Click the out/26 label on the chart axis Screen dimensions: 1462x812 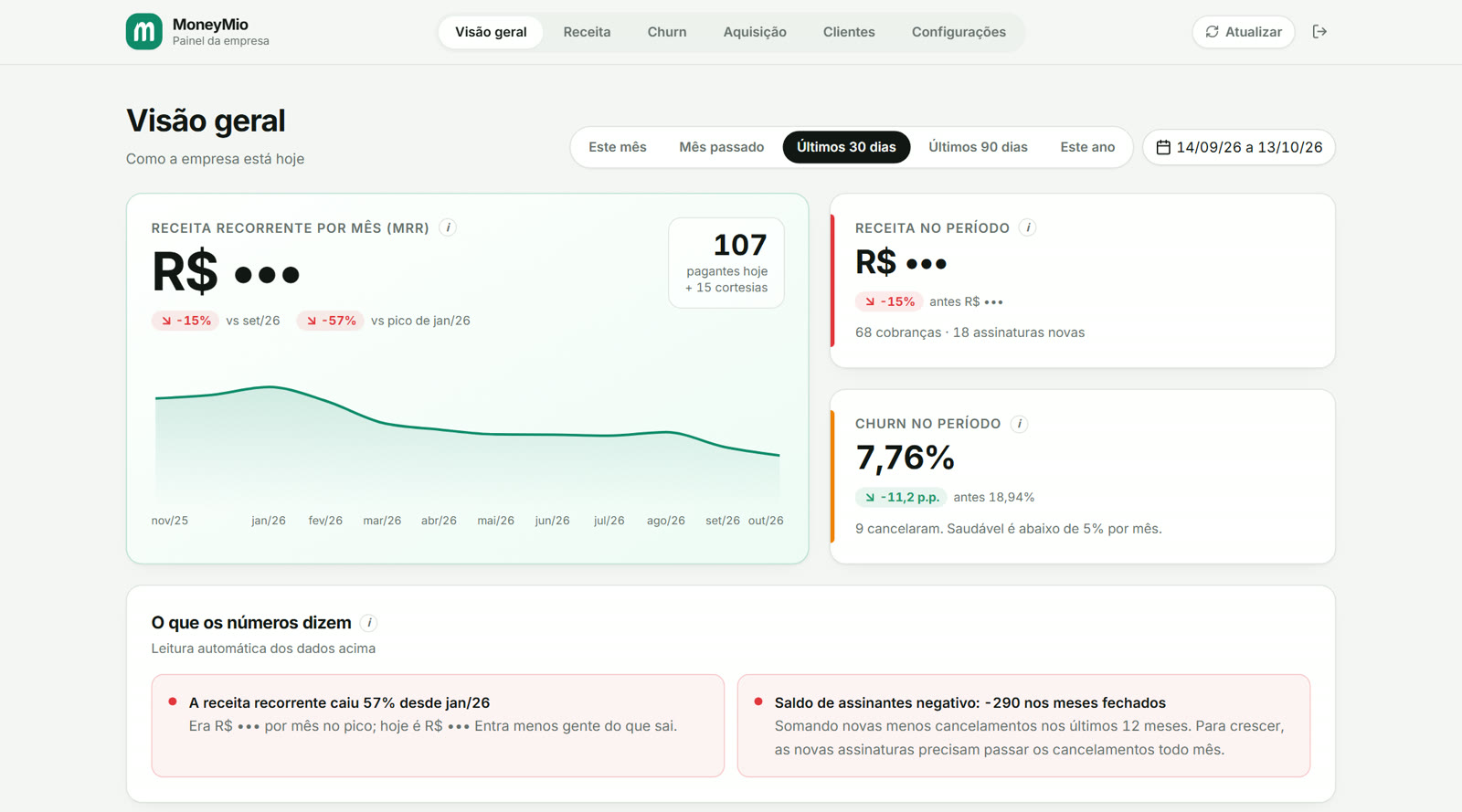pyautogui.click(x=766, y=521)
